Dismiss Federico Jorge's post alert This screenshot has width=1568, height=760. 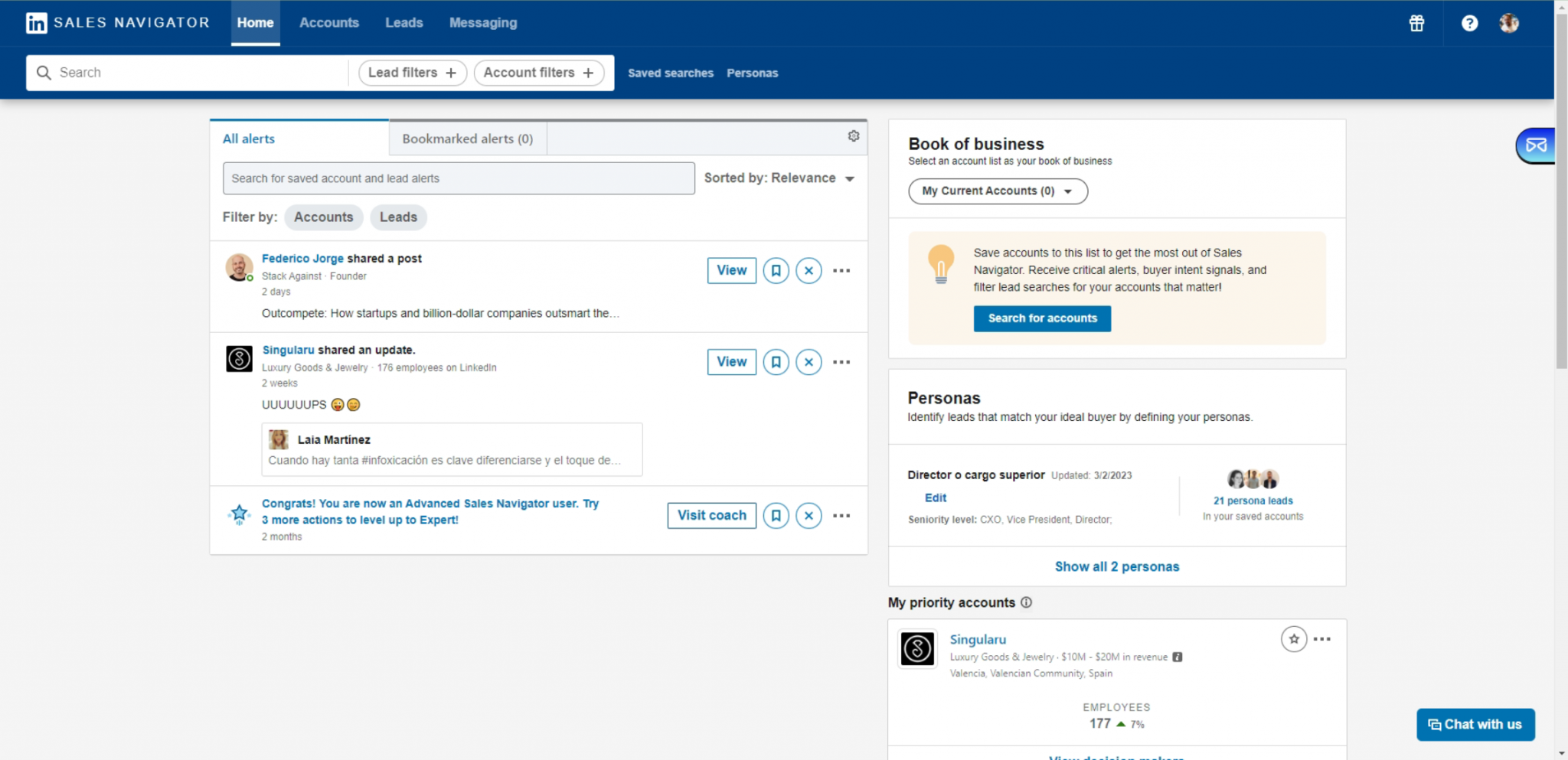pos(808,270)
